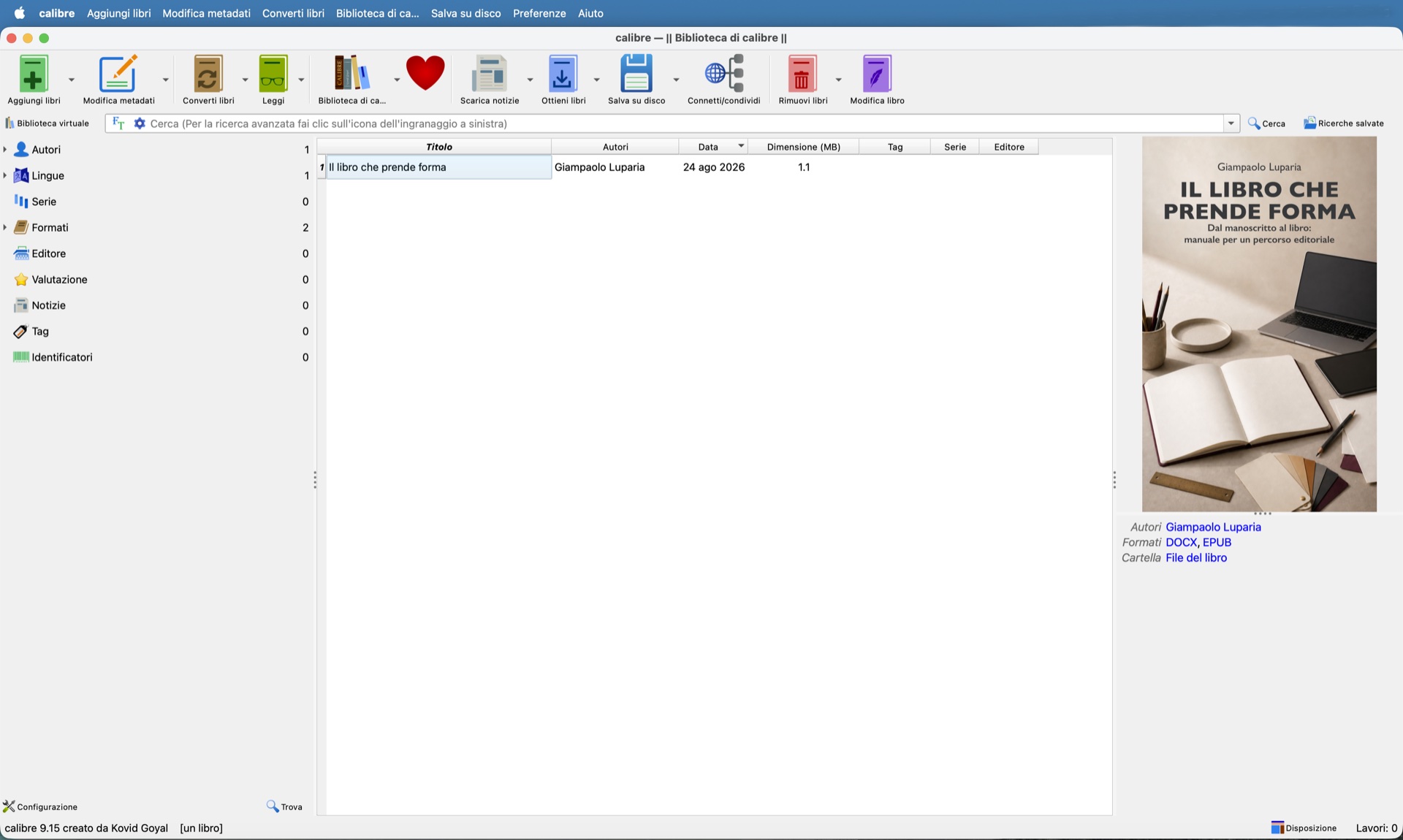Click the Rimuovi libri trash icon
The image size is (1403, 840).
click(x=802, y=74)
